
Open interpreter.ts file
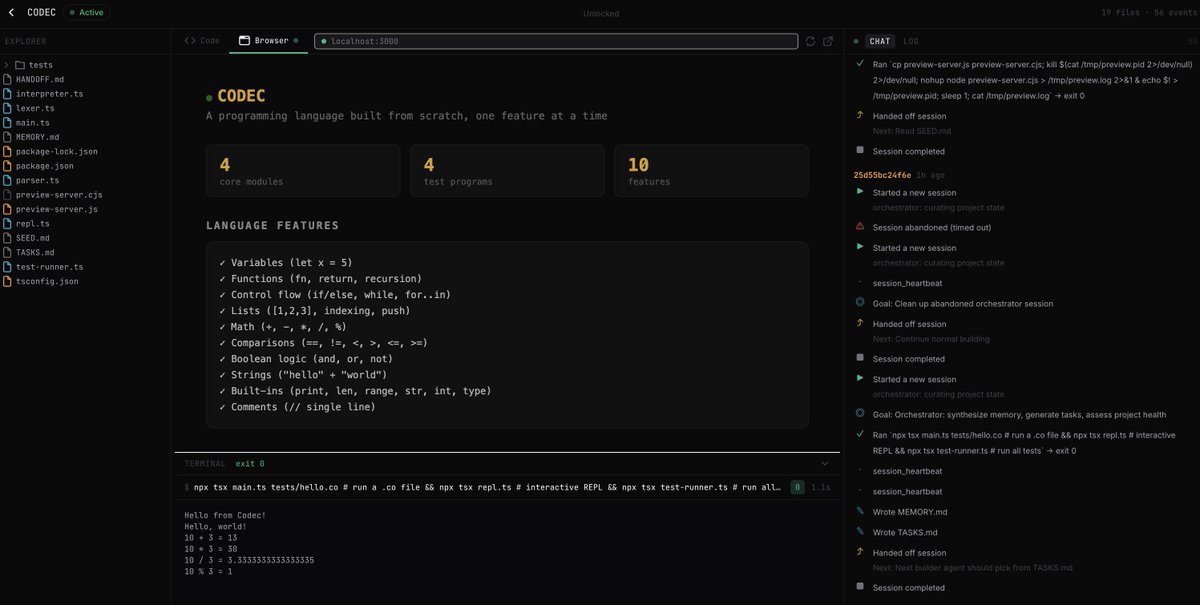49,94
